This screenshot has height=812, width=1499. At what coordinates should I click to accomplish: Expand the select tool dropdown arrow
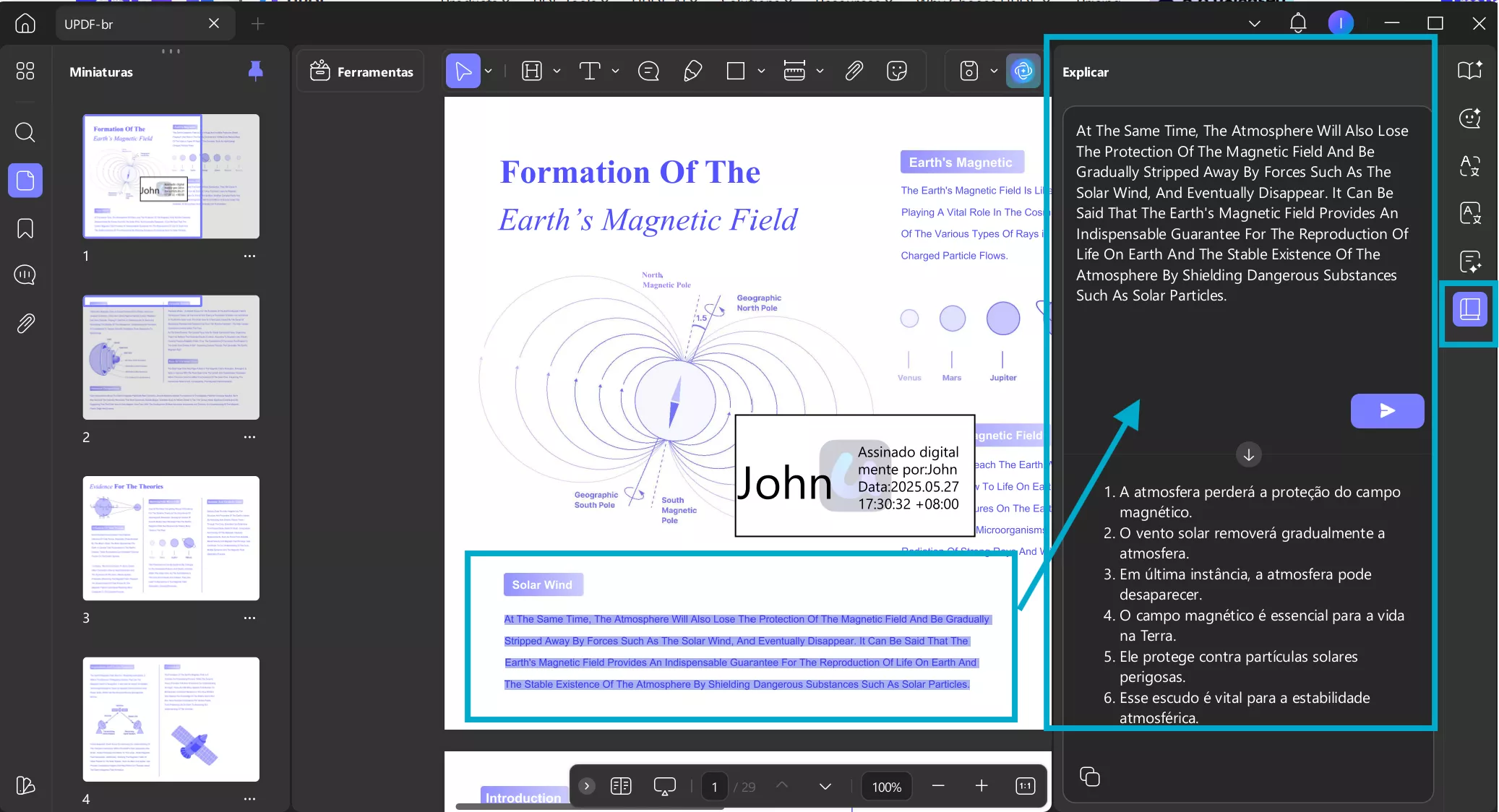click(489, 71)
